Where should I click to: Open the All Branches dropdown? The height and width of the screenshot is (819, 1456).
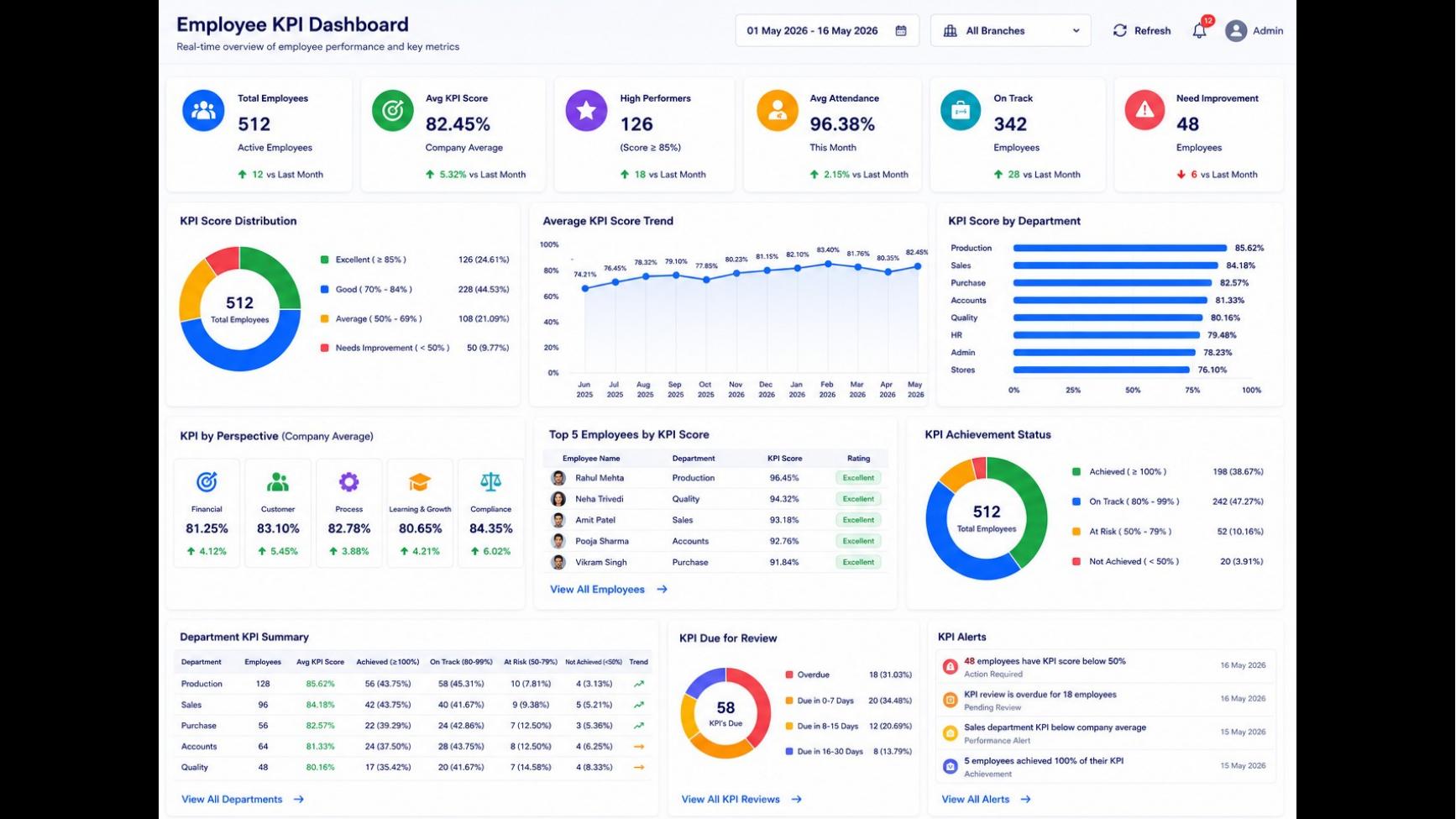point(1011,31)
